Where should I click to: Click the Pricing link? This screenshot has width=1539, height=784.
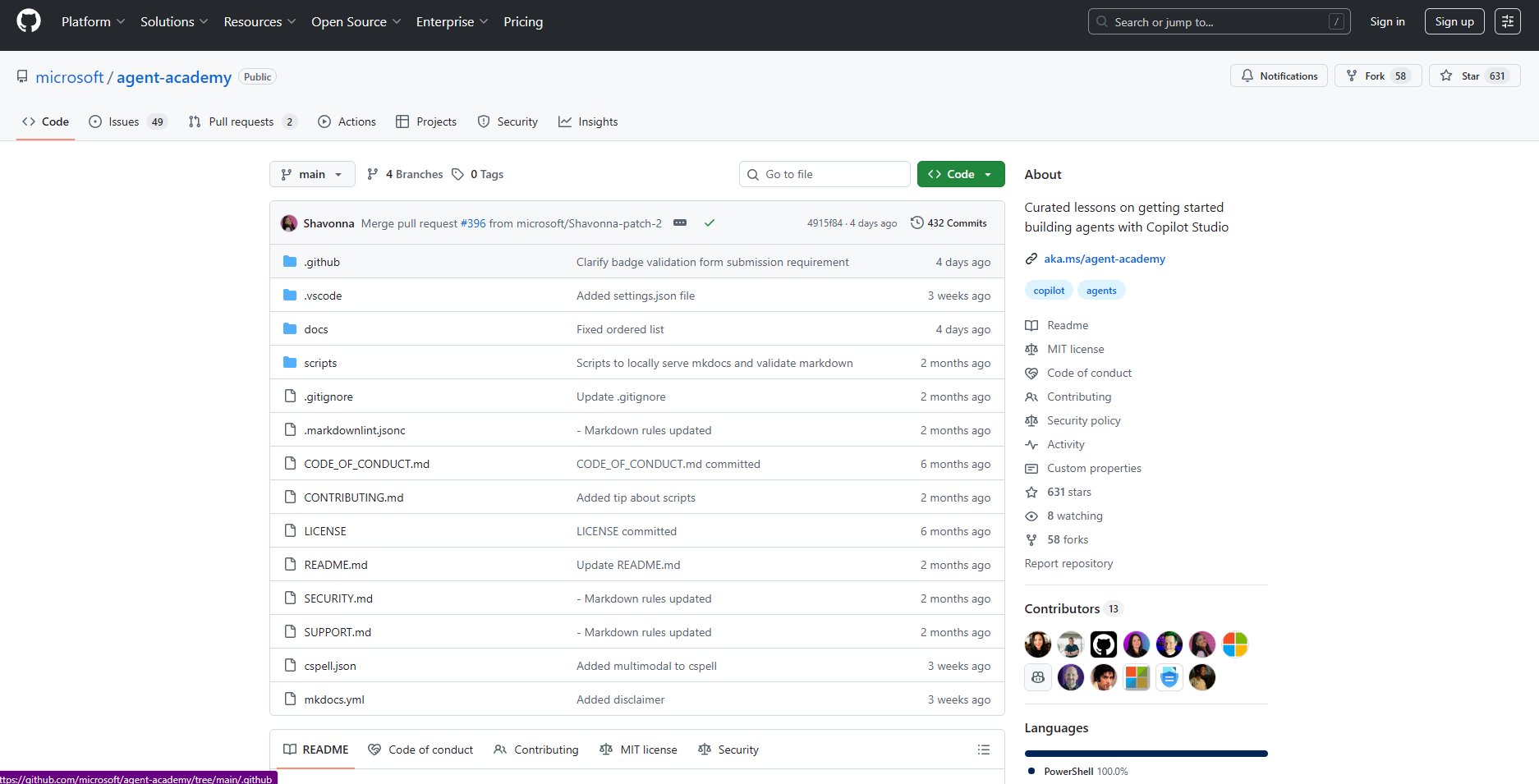click(x=523, y=21)
